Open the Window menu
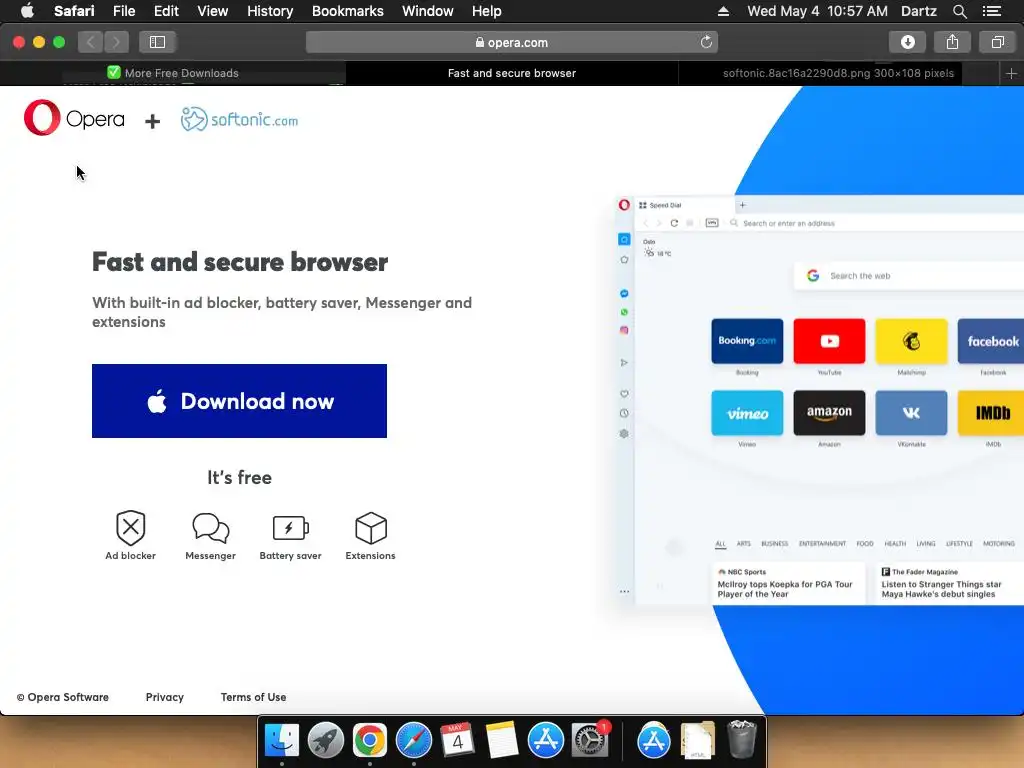 pos(428,11)
